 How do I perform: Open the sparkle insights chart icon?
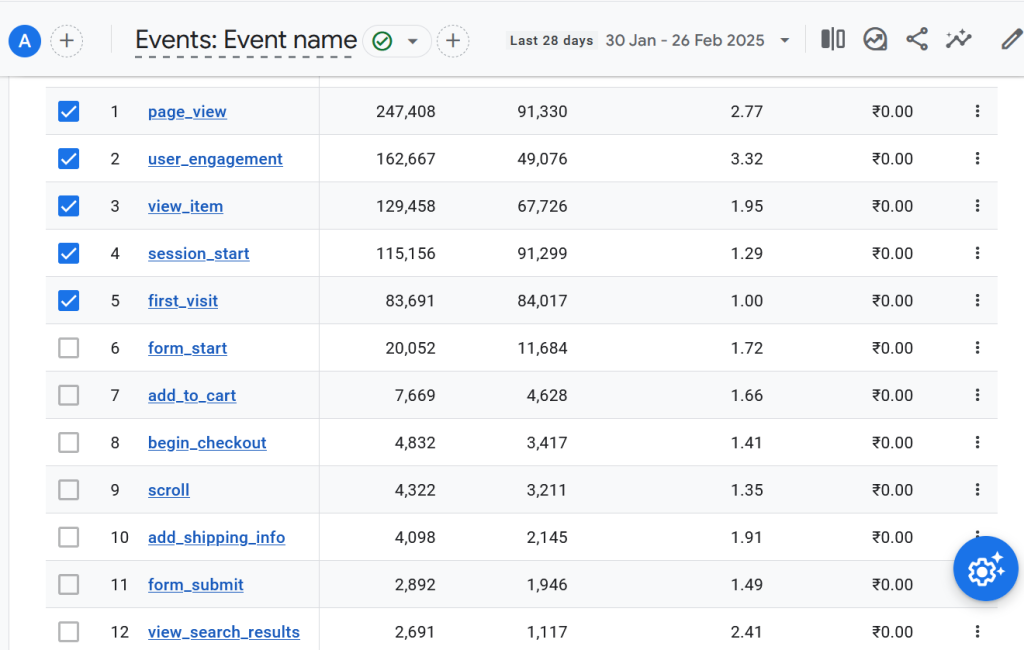pyautogui.click(x=959, y=40)
